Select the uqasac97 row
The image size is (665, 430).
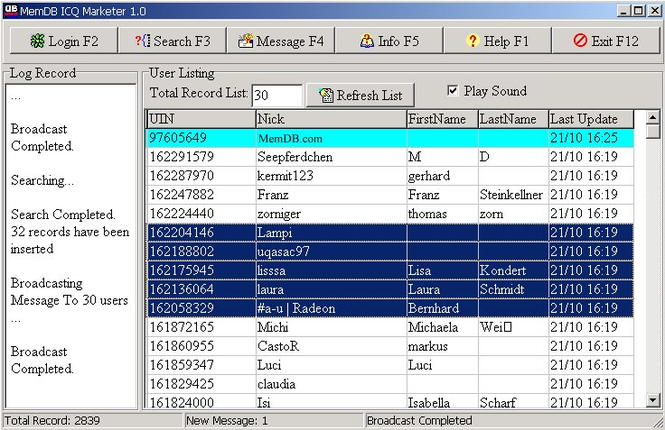pyautogui.click(x=390, y=251)
